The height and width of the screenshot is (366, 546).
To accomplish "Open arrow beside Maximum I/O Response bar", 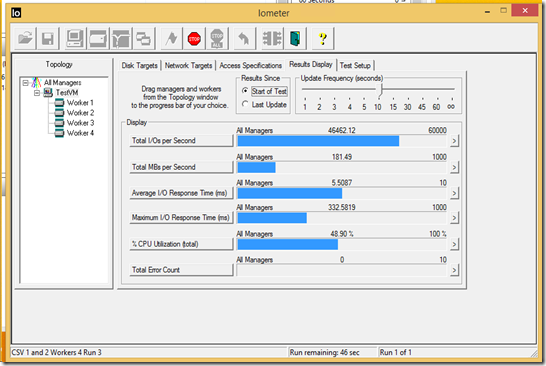I will pyautogui.click(x=454, y=218).
